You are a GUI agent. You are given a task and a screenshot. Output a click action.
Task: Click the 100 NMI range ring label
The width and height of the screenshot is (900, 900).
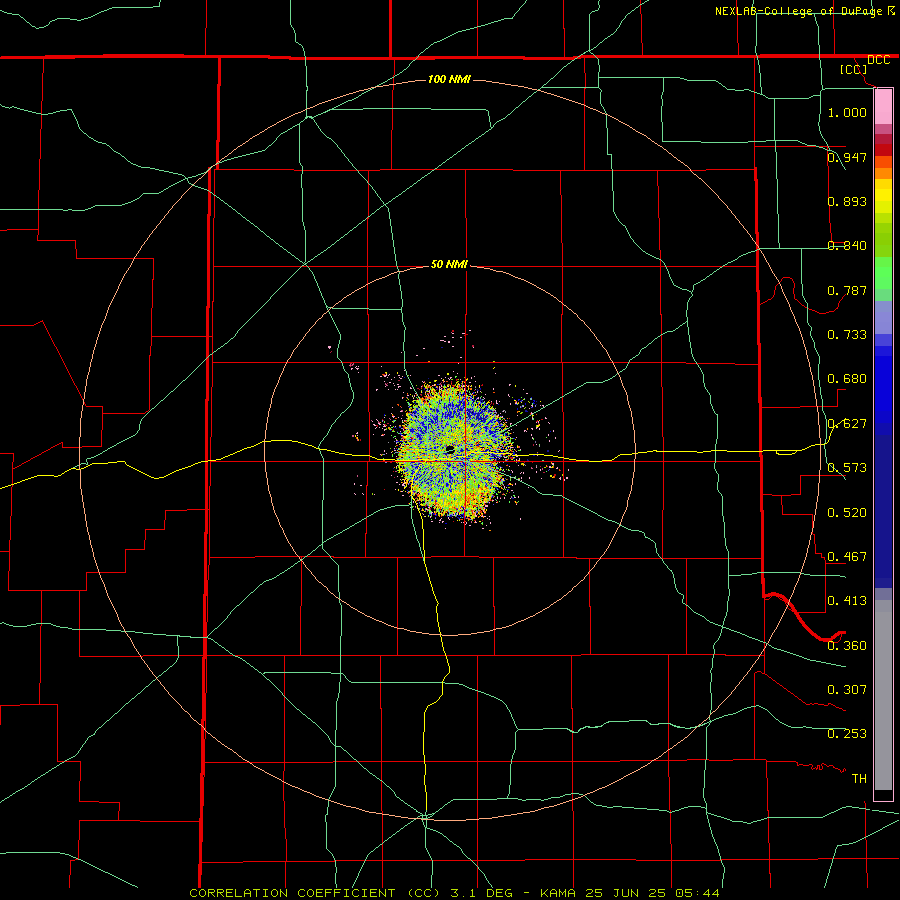(449, 79)
